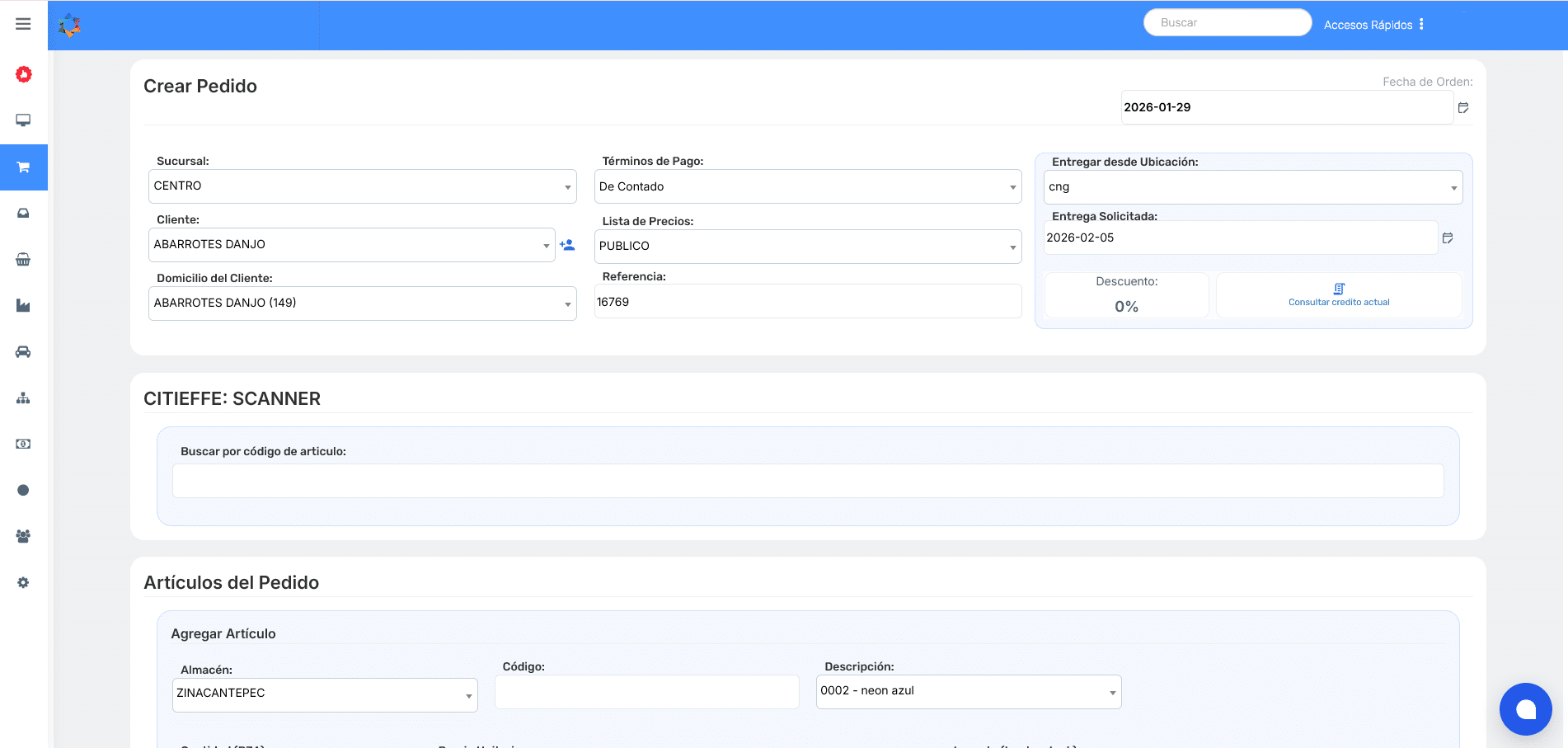Open the Fecha de Orden calendar icon
Screen dimensions: 1568x748
coord(1463,108)
